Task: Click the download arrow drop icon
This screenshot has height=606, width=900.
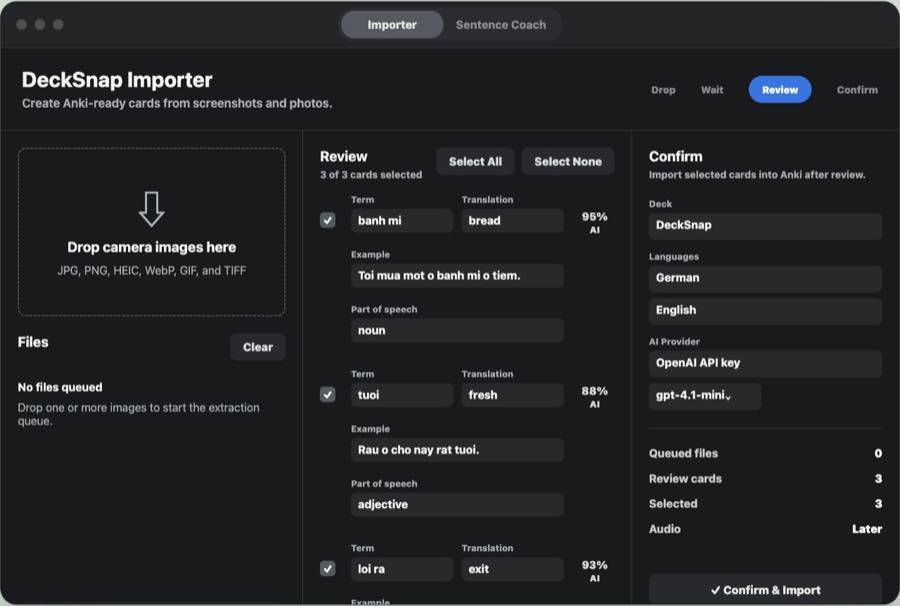Action: click(x=152, y=209)
